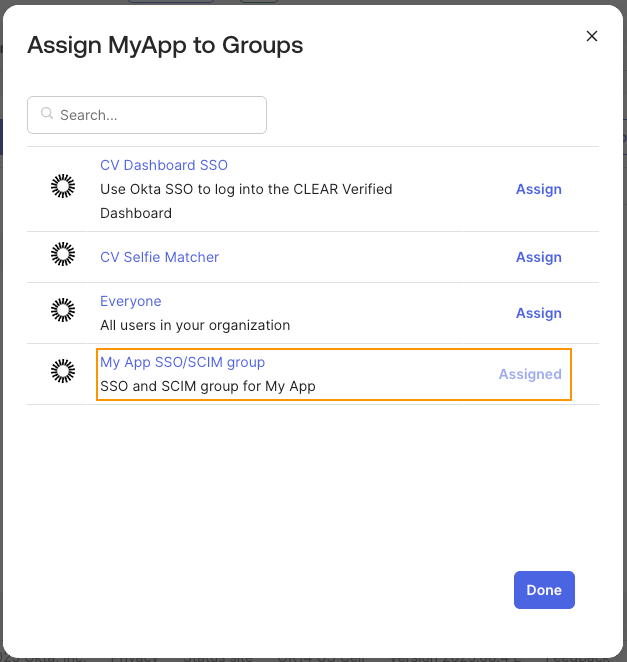This screenshot has height=662, width=627.
Task: Select the text 'All users in your organization'
Action: click(195, 326)
